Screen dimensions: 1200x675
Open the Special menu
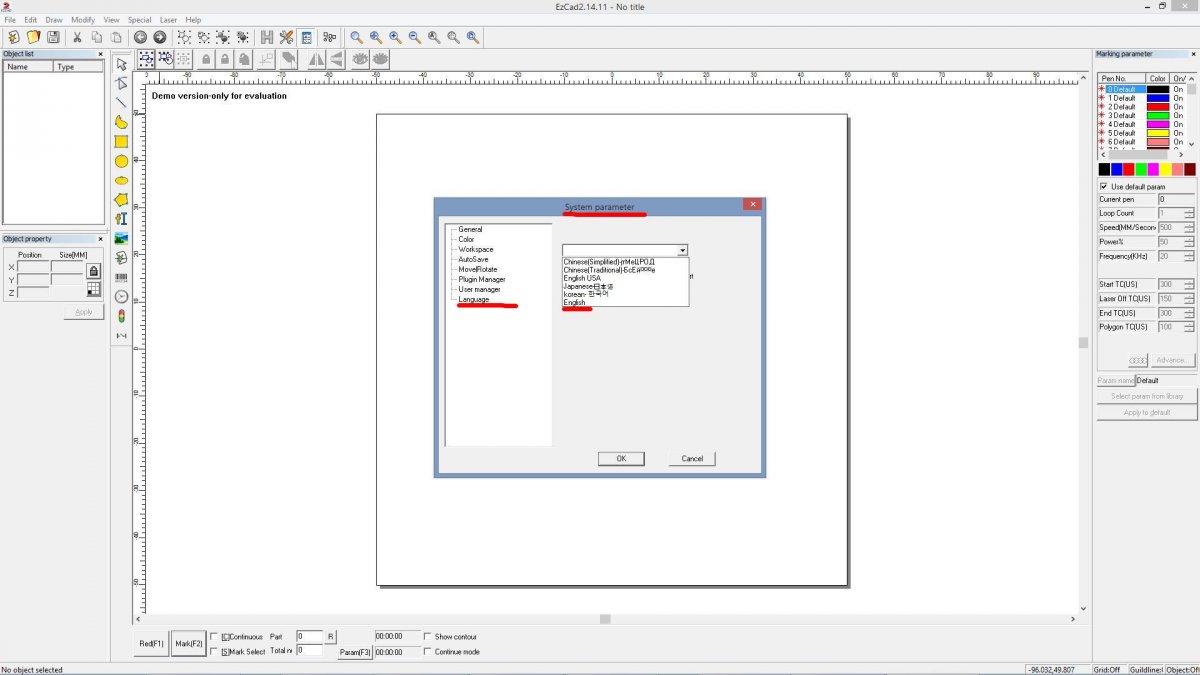(139, 20)
